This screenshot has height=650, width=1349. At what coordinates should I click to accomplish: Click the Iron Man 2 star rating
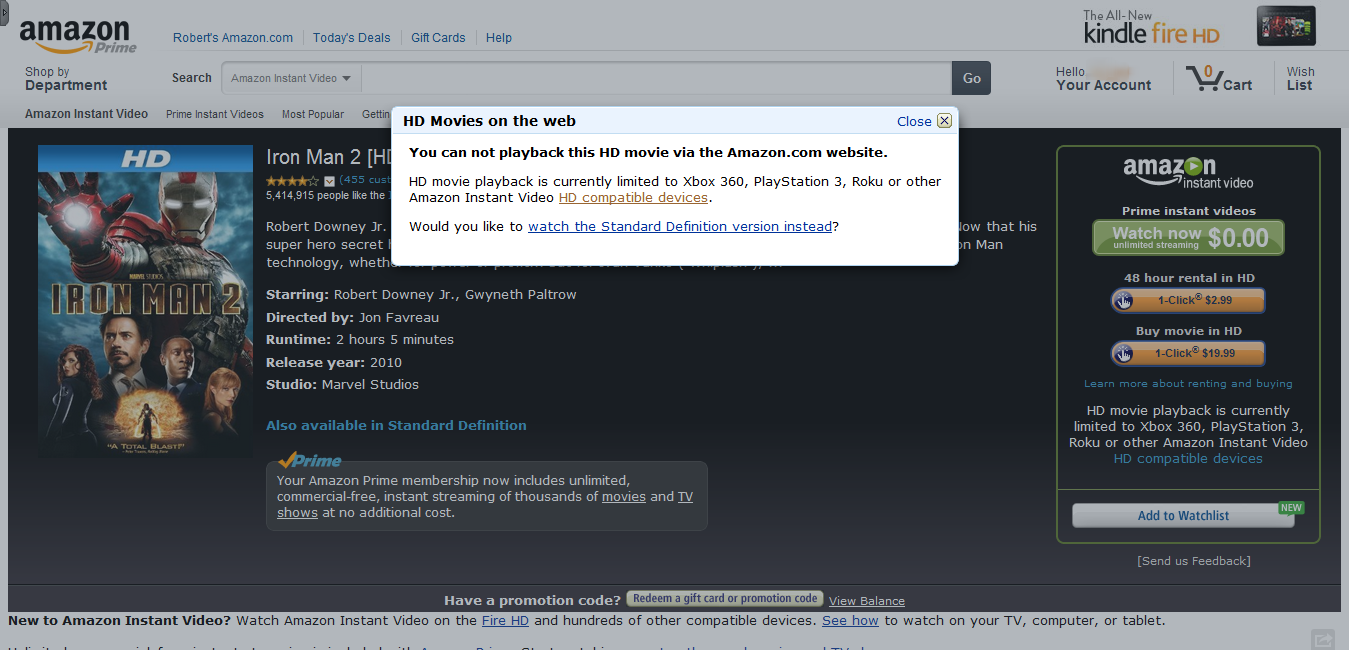click(x=293, y=181)
